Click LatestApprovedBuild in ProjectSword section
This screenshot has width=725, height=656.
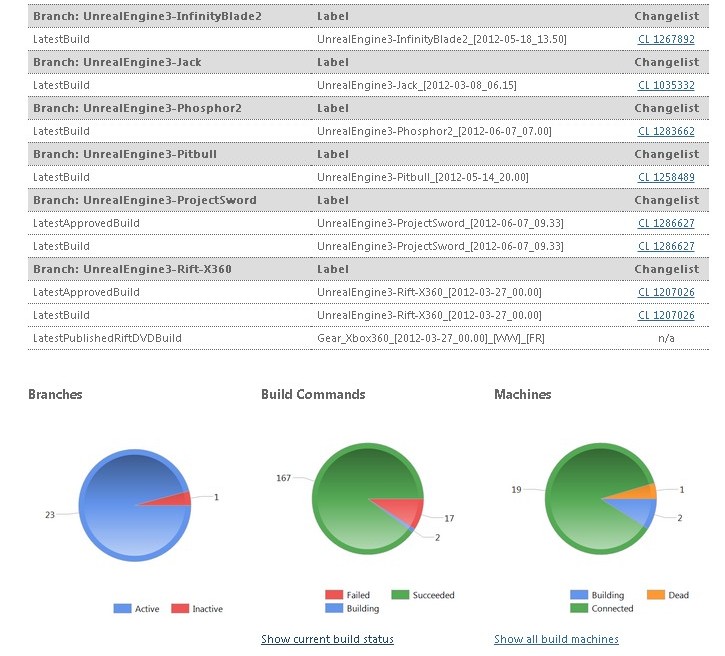(x=86, y=223)
